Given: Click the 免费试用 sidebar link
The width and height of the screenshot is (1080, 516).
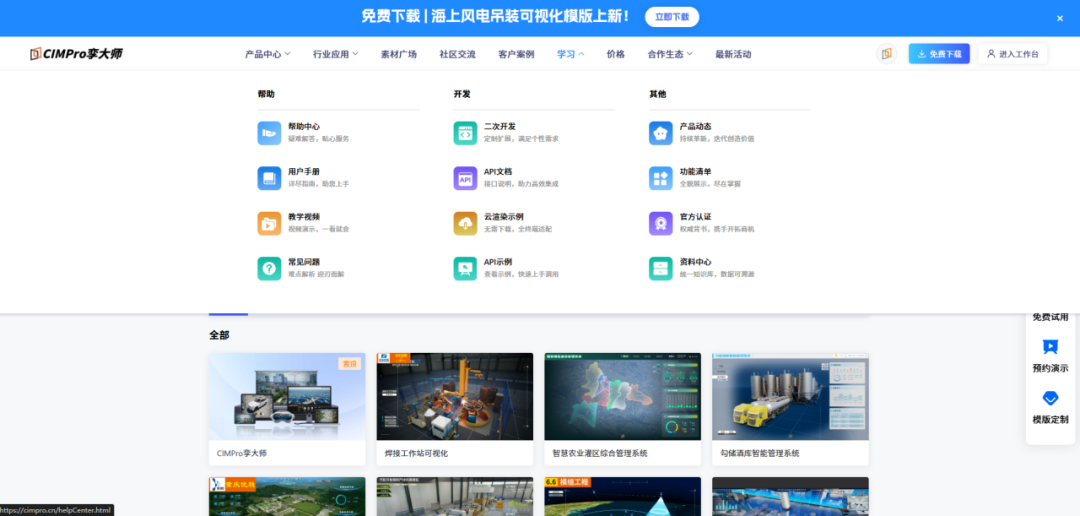Looking at the screenshot, I should coord(1050,317).
